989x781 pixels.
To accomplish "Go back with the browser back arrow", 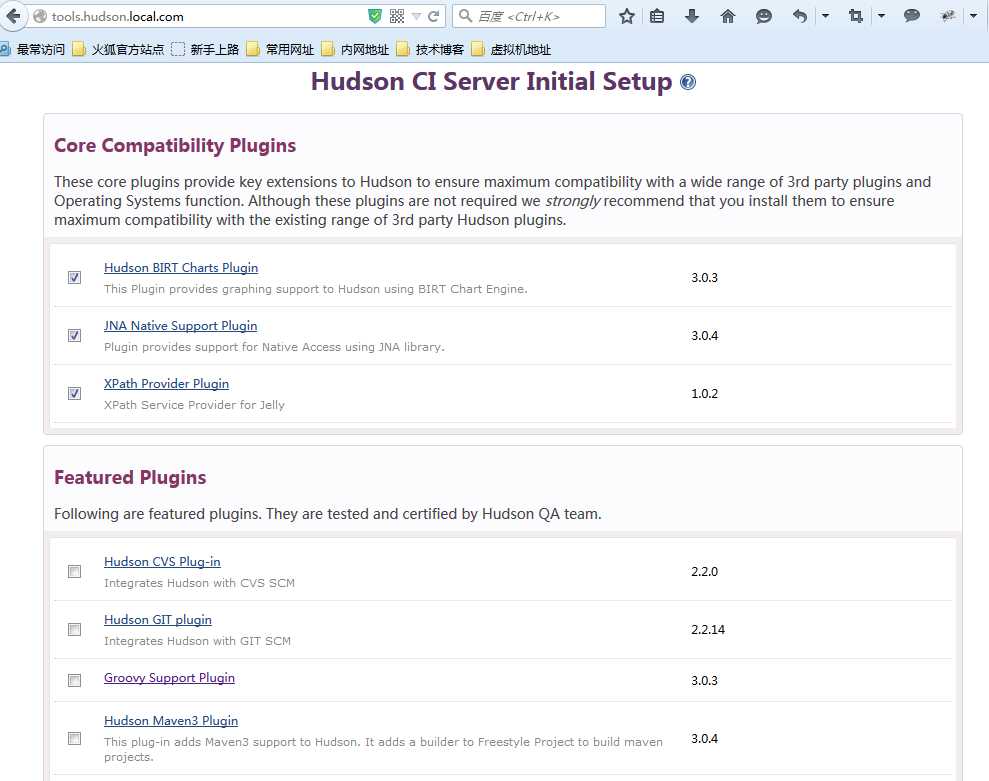I will (x=13, y=16).
